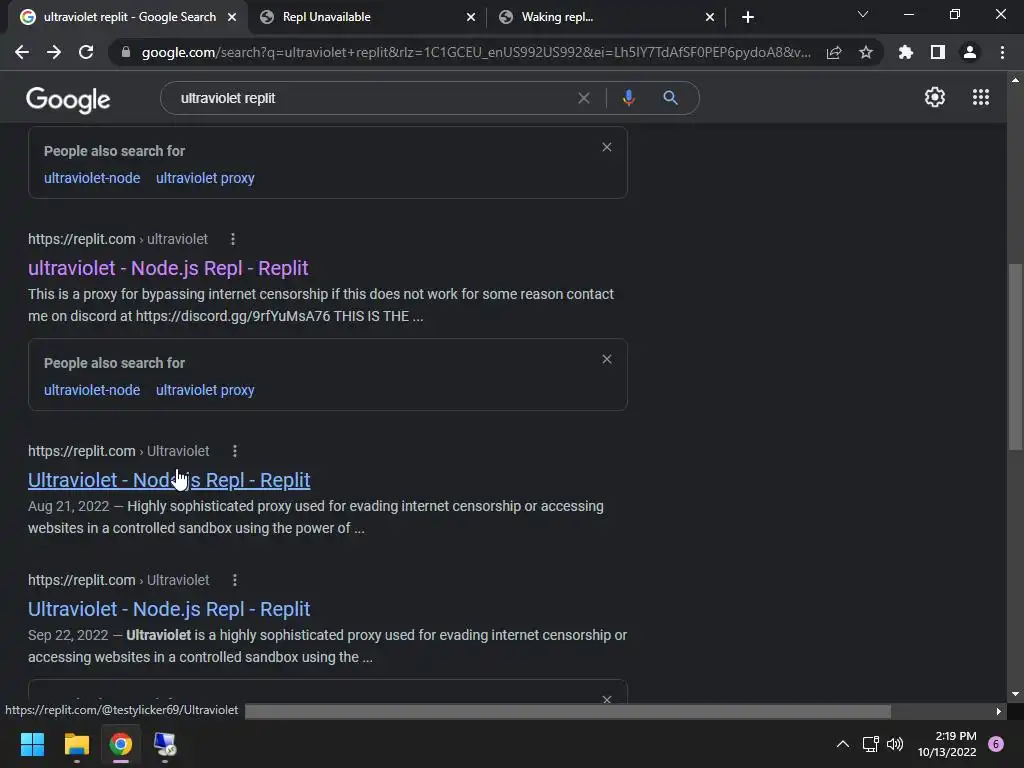Start voice search with microphone
The image size is (1024, 768).
pos(628,98)
